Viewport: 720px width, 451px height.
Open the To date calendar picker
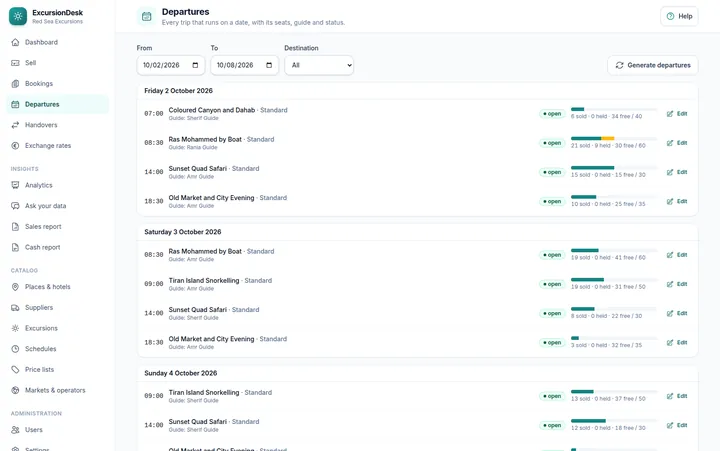[269, 65]
